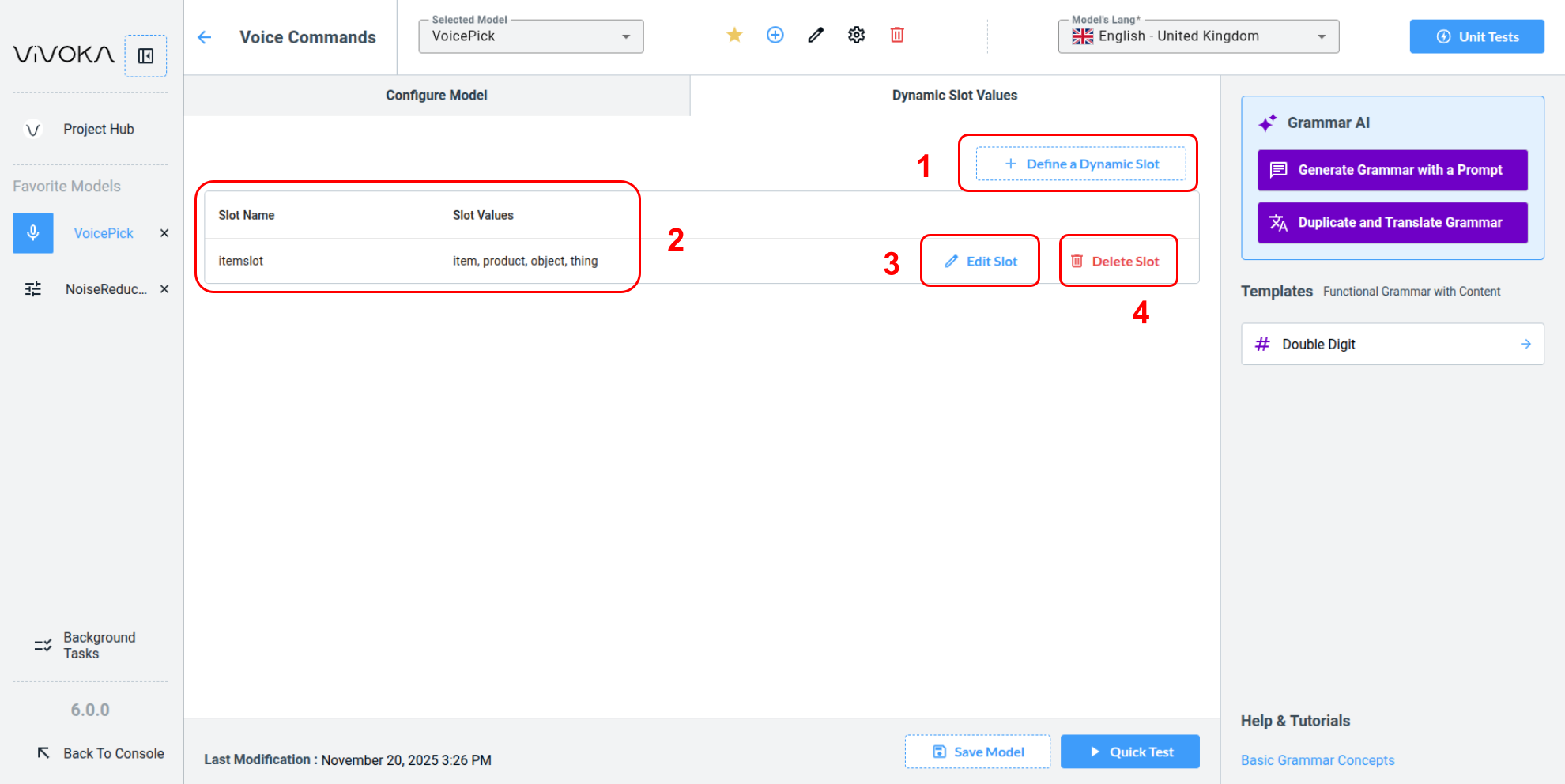This screenshot has height=784, width=1565.
Task: Close the VoicePick favorite model
Action: (164, 233)
